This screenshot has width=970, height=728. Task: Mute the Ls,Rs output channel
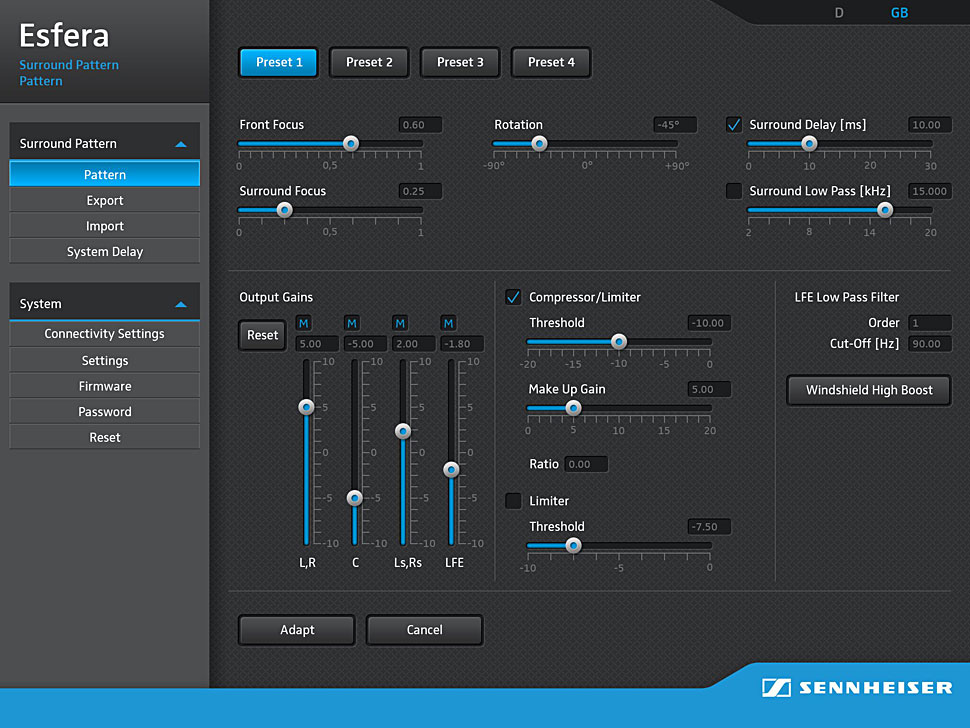400,323
